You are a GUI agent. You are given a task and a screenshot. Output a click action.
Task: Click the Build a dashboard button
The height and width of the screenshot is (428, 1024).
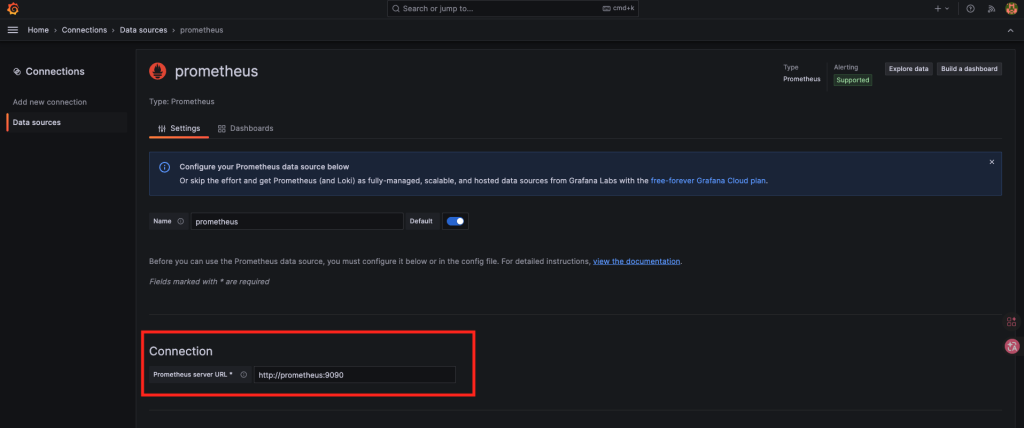(x=969, y=69)
